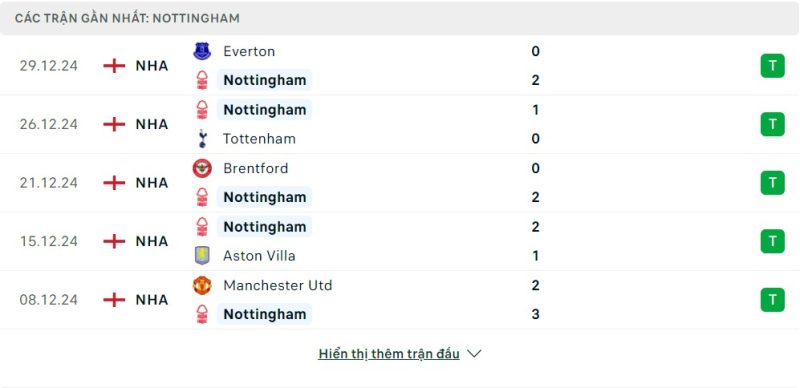Select Manchester Utd team name

pyautogui.click(x=278, y=285)
